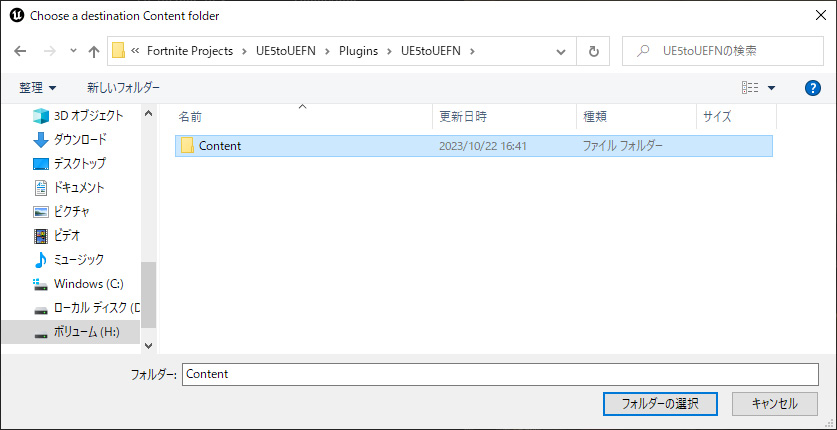837x430 pixels.
Task: Cancel the dialog with キャンセル
Action: coord(775,404)
